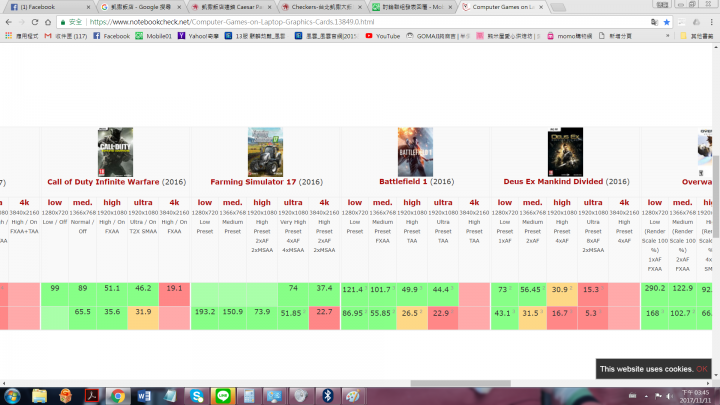Open the Calculator from the taskbar
The height and width of the screenshot is (405, 720).
tap(249, 396)
